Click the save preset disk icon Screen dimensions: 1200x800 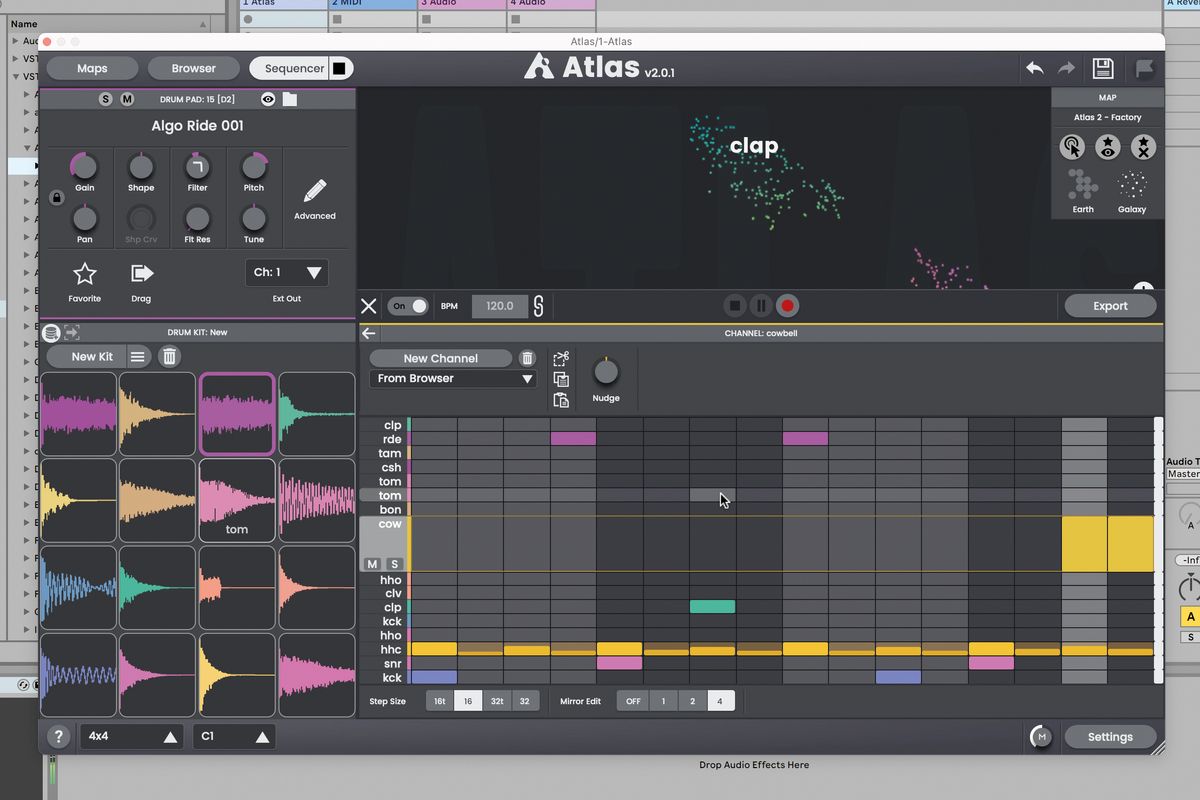click(x=1103, y=67)
